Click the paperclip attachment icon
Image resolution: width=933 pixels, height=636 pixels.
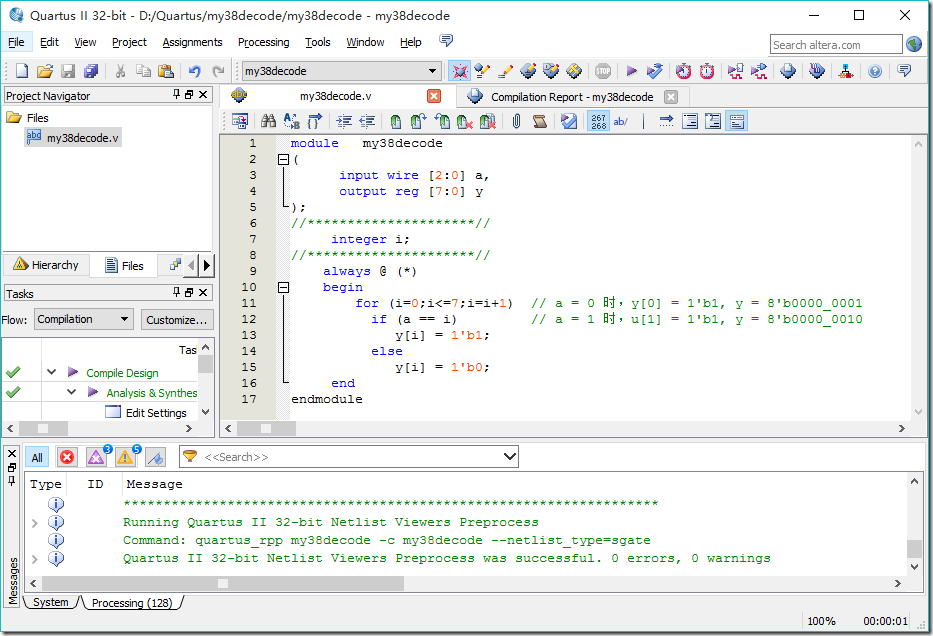pos(516,121)
